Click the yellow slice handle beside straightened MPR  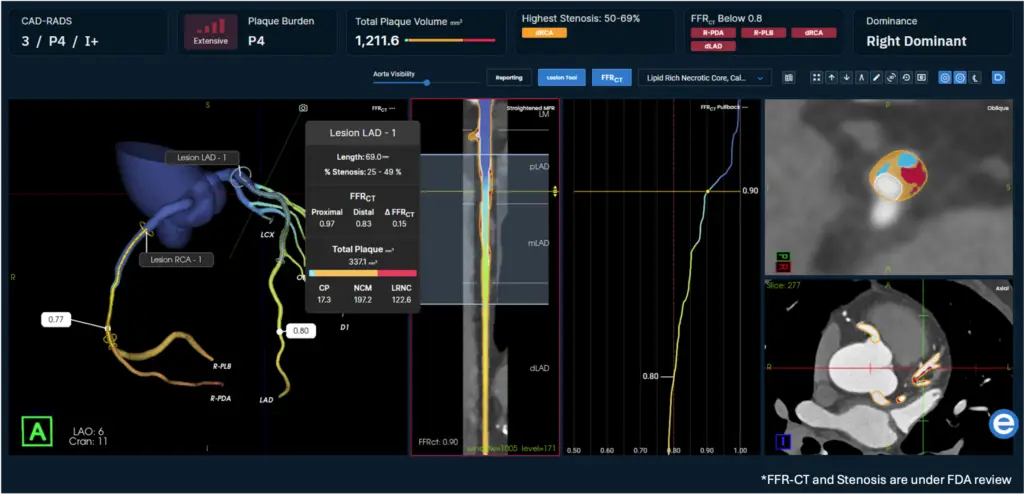[554, 192]
